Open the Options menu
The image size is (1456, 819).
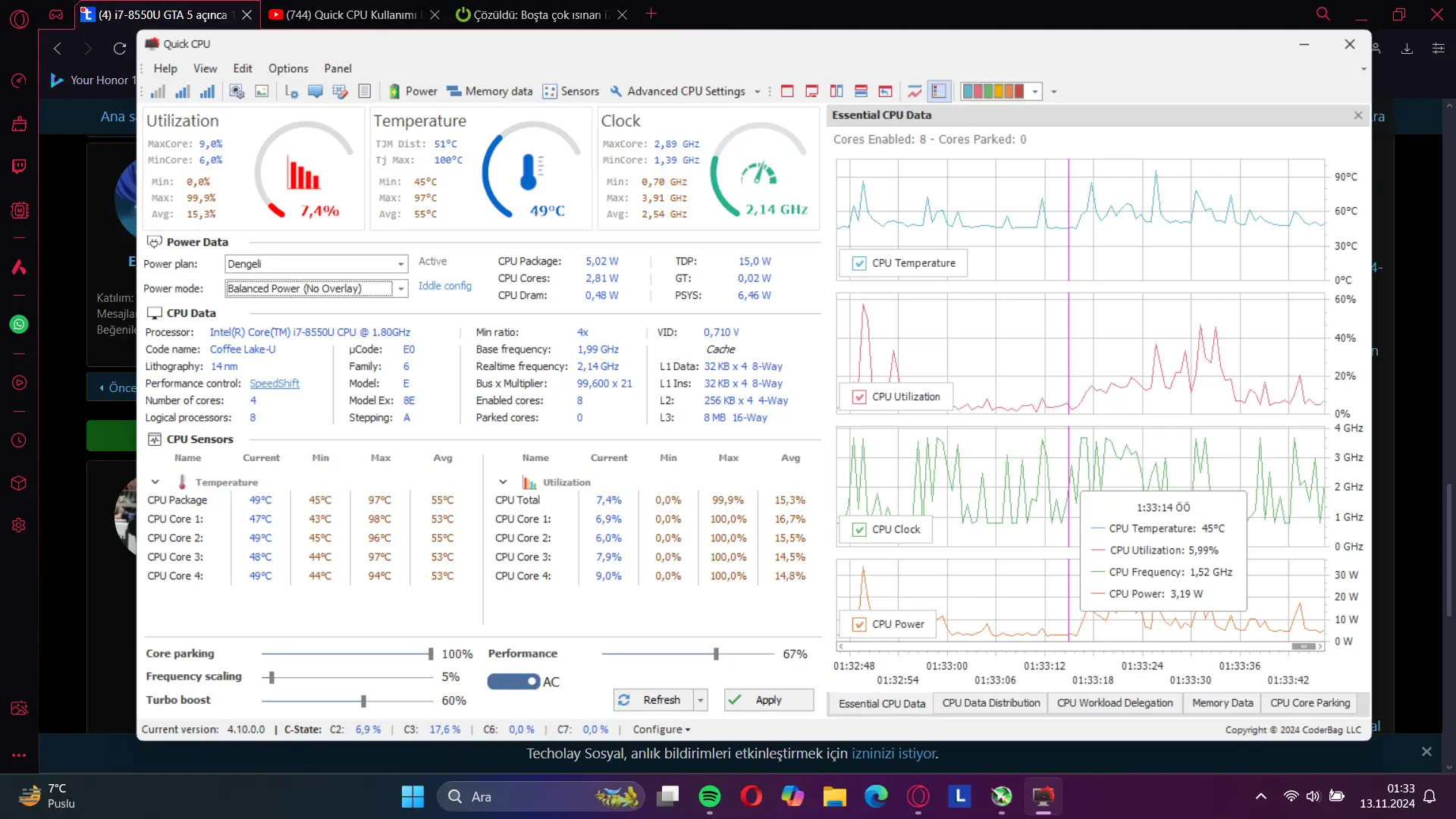[x=288, y=68]
